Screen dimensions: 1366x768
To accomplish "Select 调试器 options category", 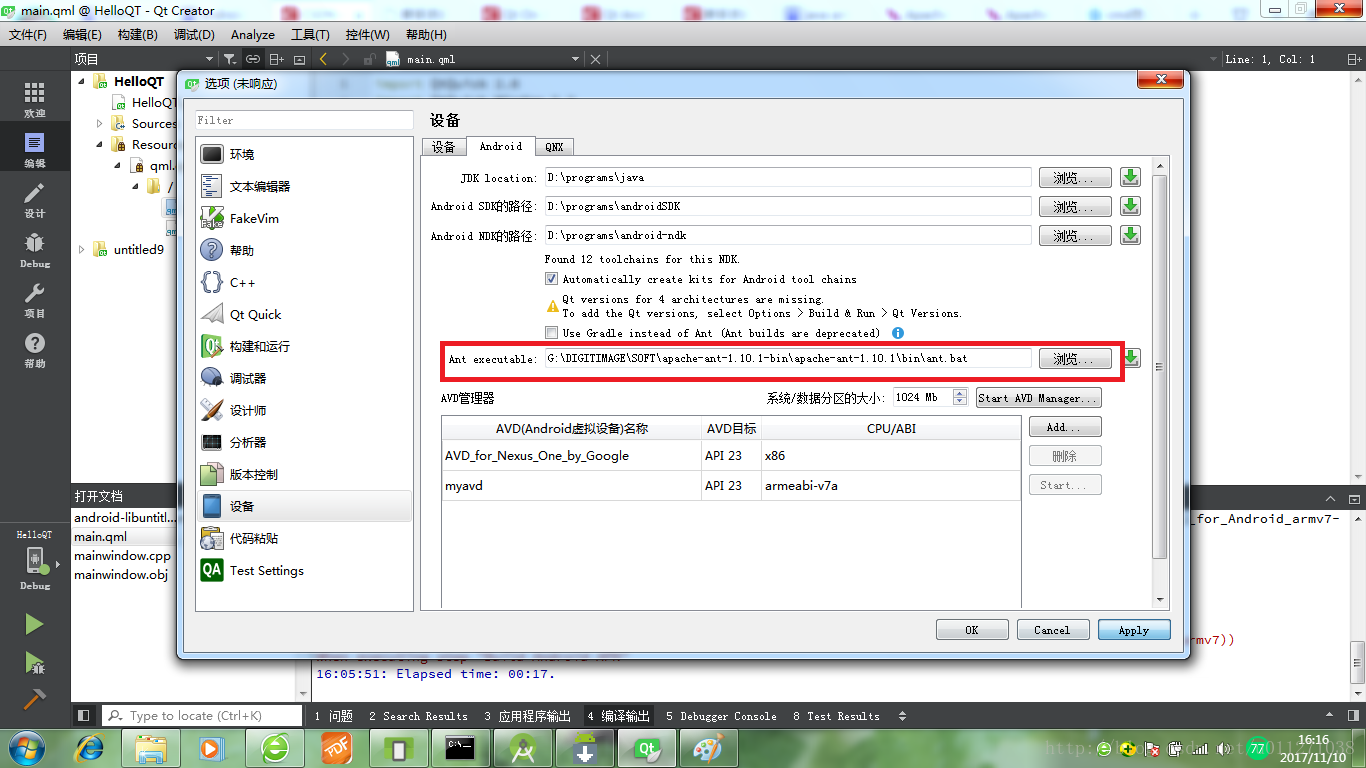I will 304,378.
